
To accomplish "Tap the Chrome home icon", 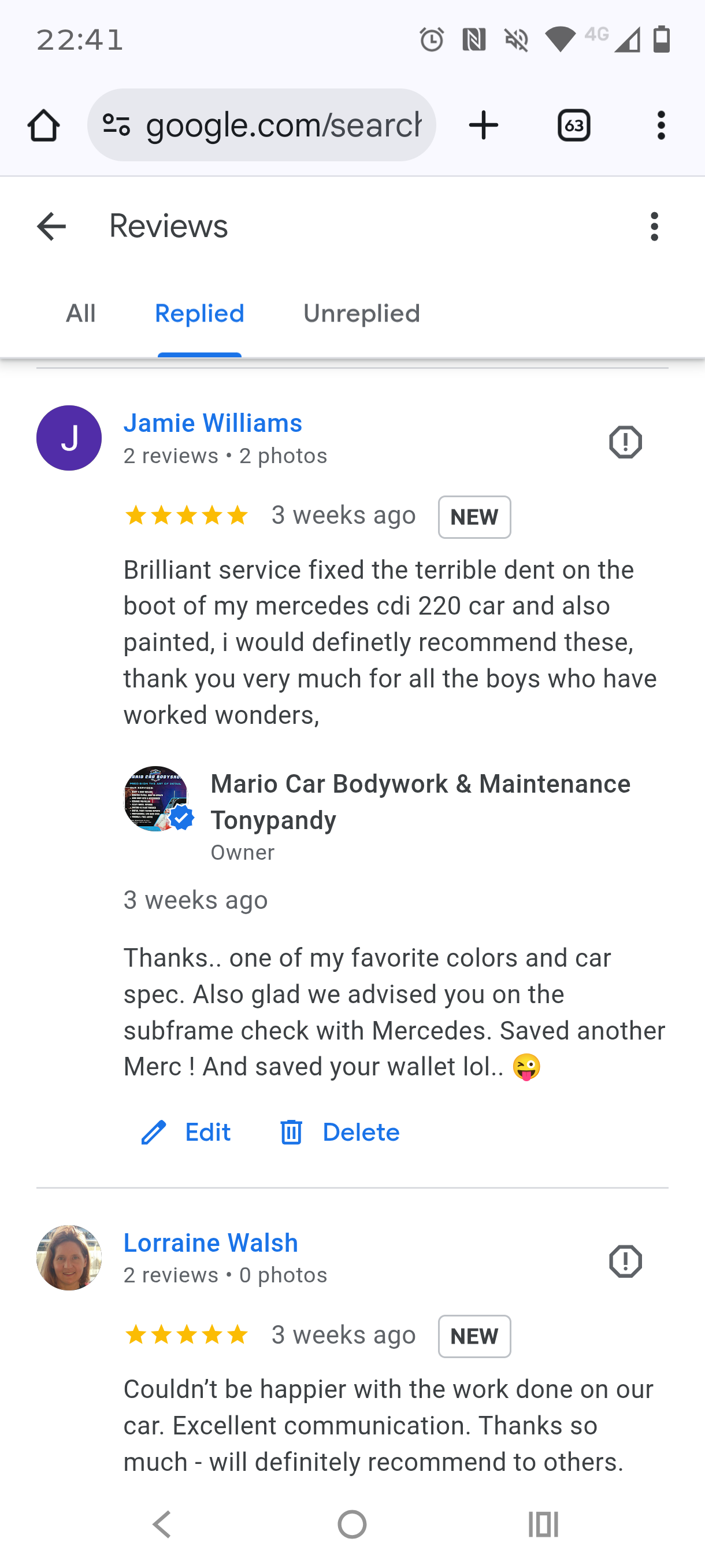I will 44,125.
